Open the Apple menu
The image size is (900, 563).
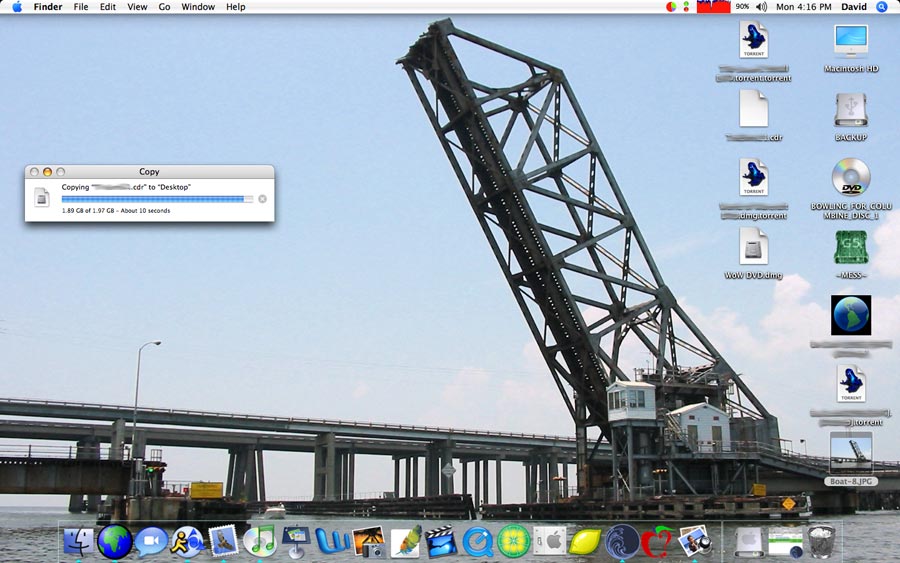[17, 7]
